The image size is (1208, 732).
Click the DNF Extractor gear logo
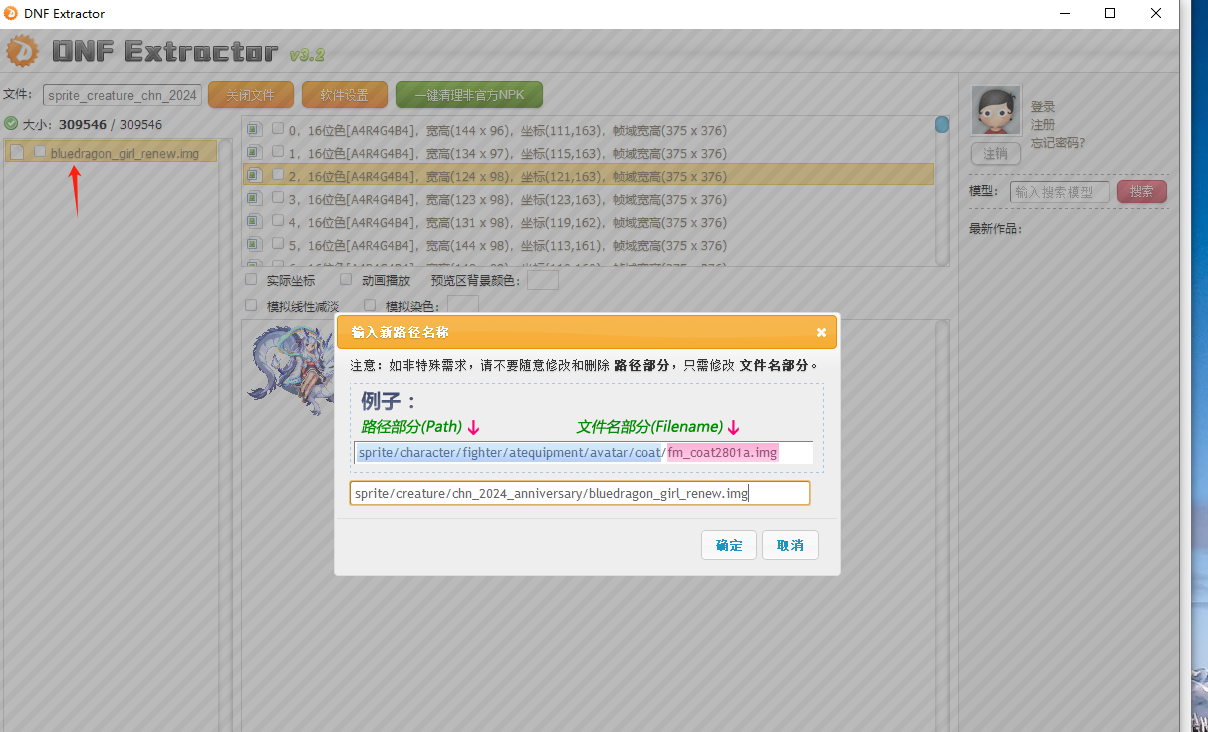[23, 51]
